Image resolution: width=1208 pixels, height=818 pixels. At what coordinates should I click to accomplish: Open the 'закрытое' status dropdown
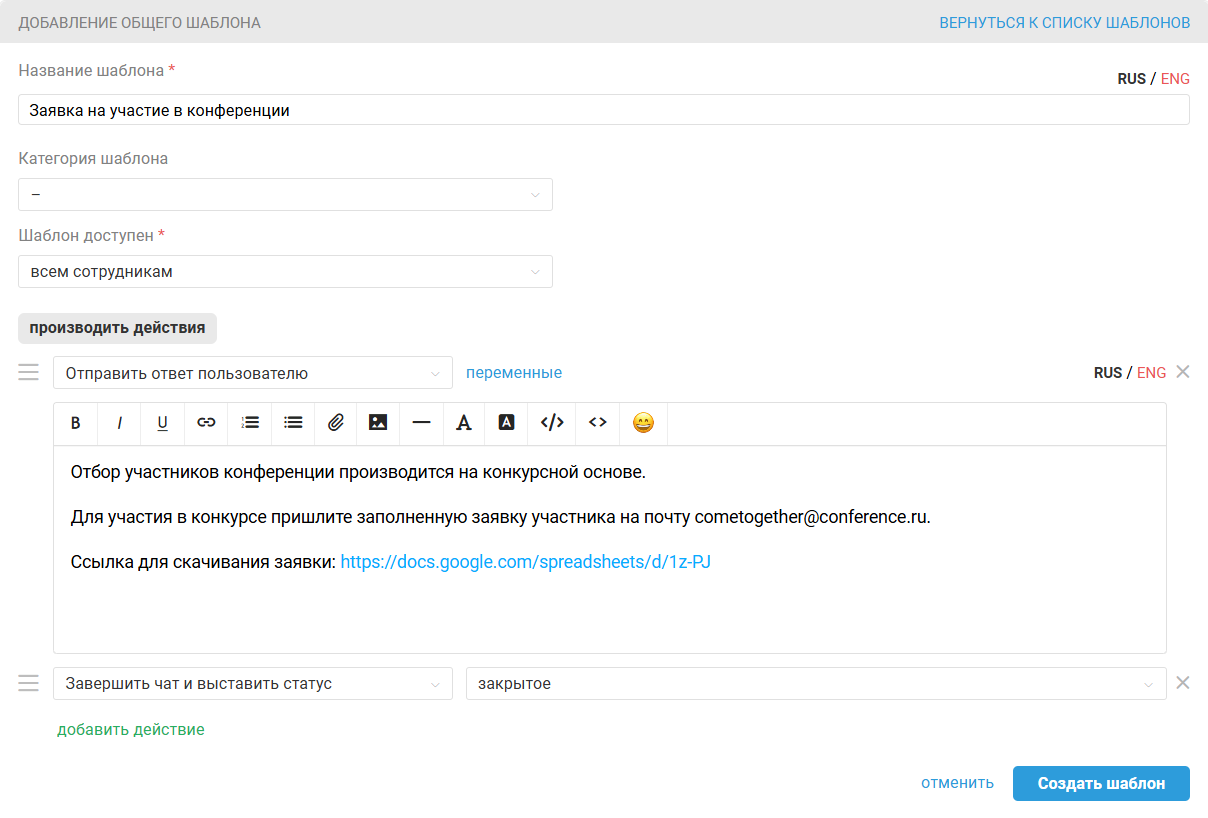click(816, 684)
